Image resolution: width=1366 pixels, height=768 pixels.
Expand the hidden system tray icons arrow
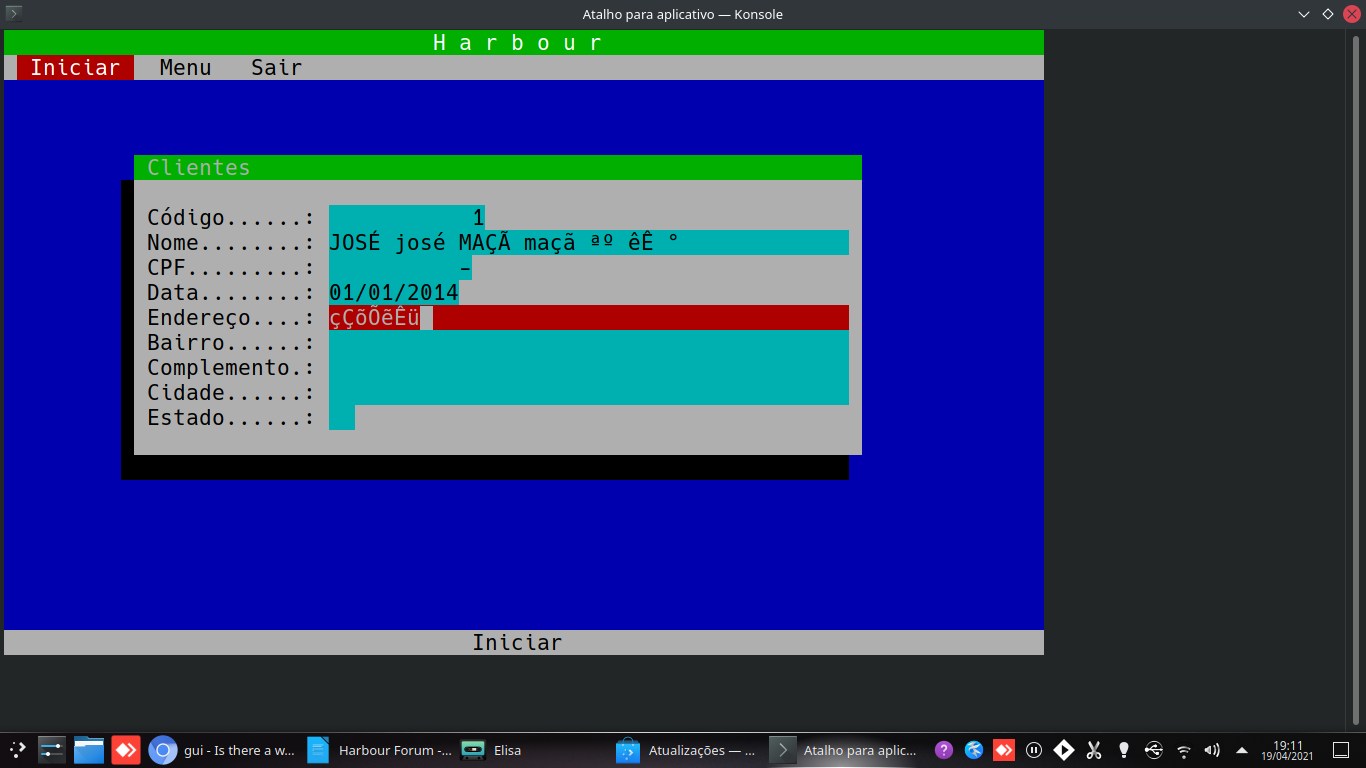[x=1242, y=750]
